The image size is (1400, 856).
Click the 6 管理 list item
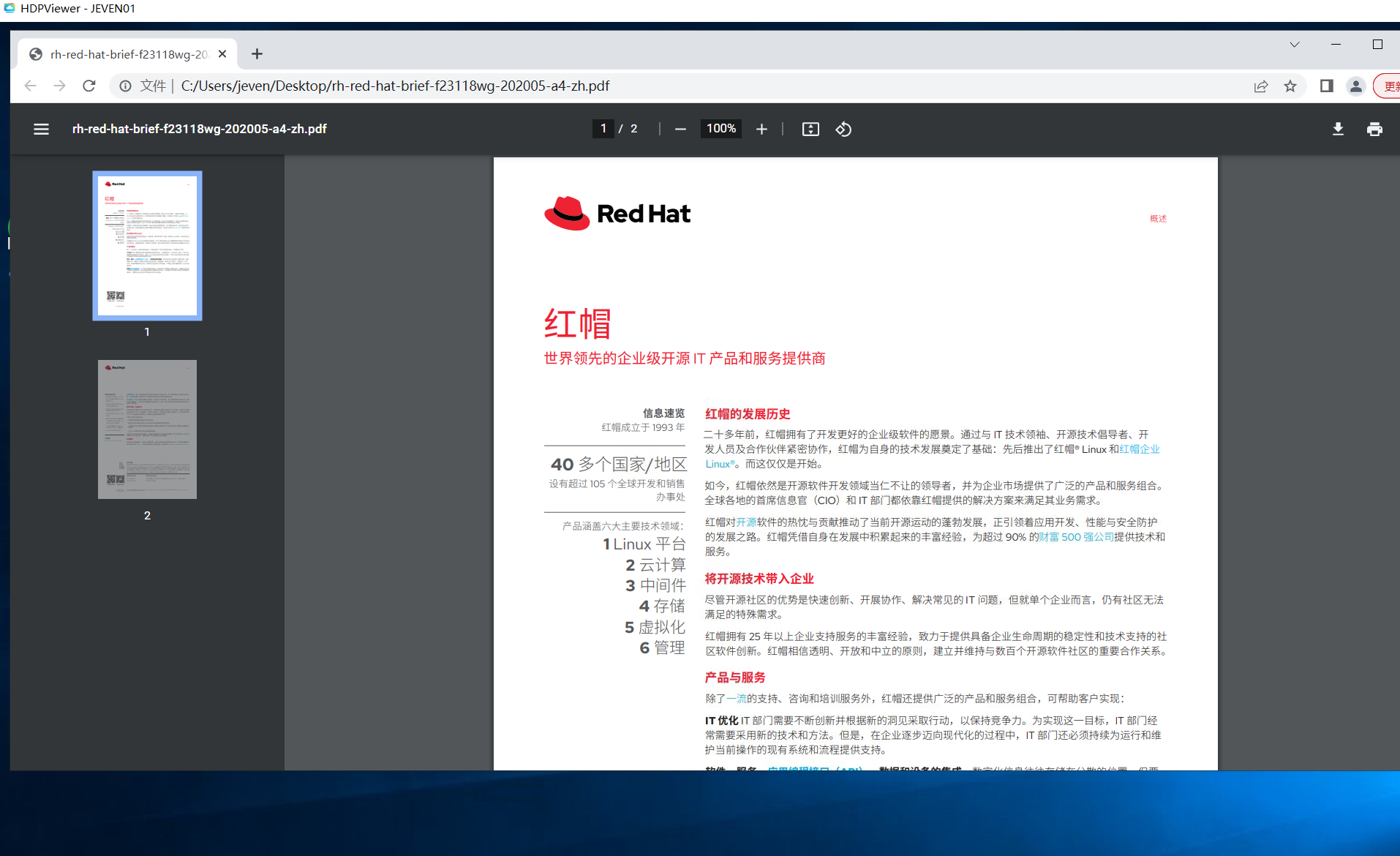[x=662, y=647]
